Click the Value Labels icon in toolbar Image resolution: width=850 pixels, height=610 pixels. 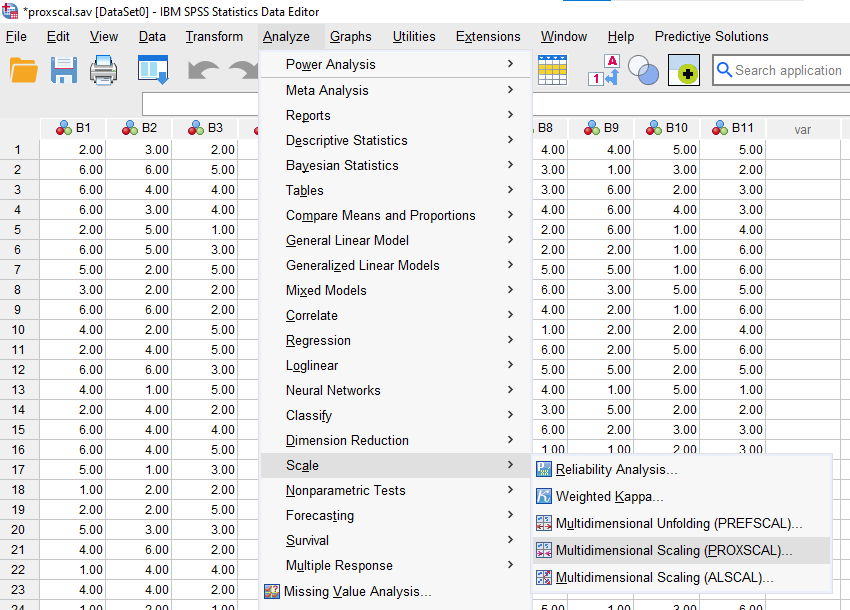point(605,71)
